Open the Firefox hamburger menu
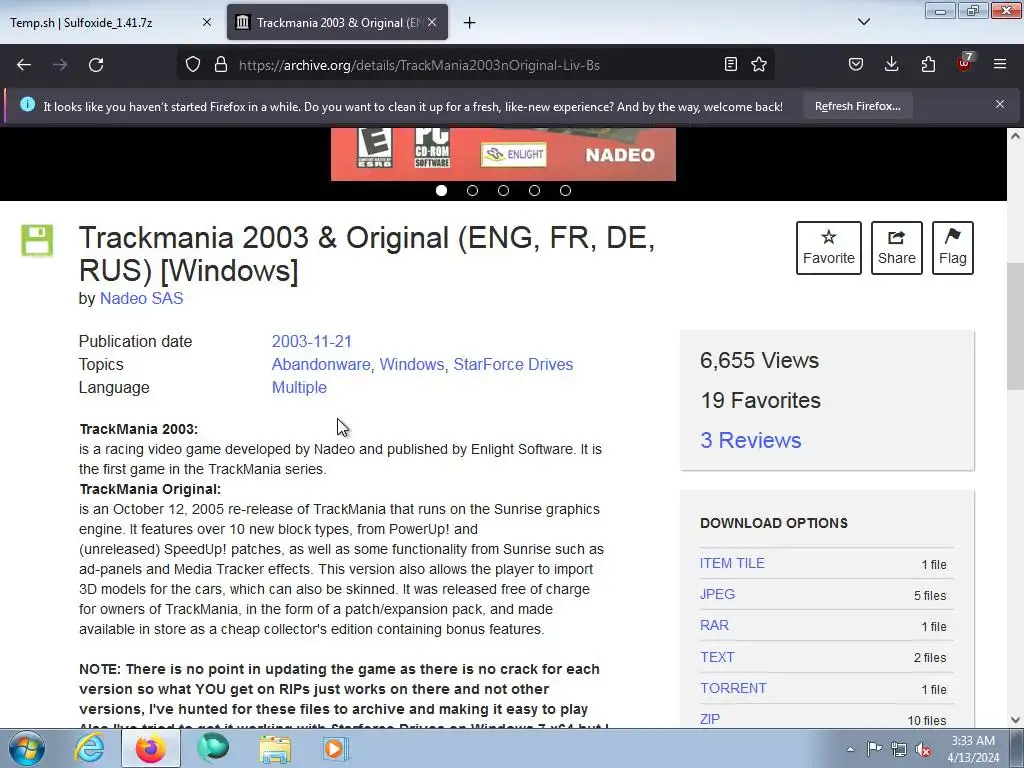The height and width of the screenshot is (768, 1024). [x=1000, y=65]
